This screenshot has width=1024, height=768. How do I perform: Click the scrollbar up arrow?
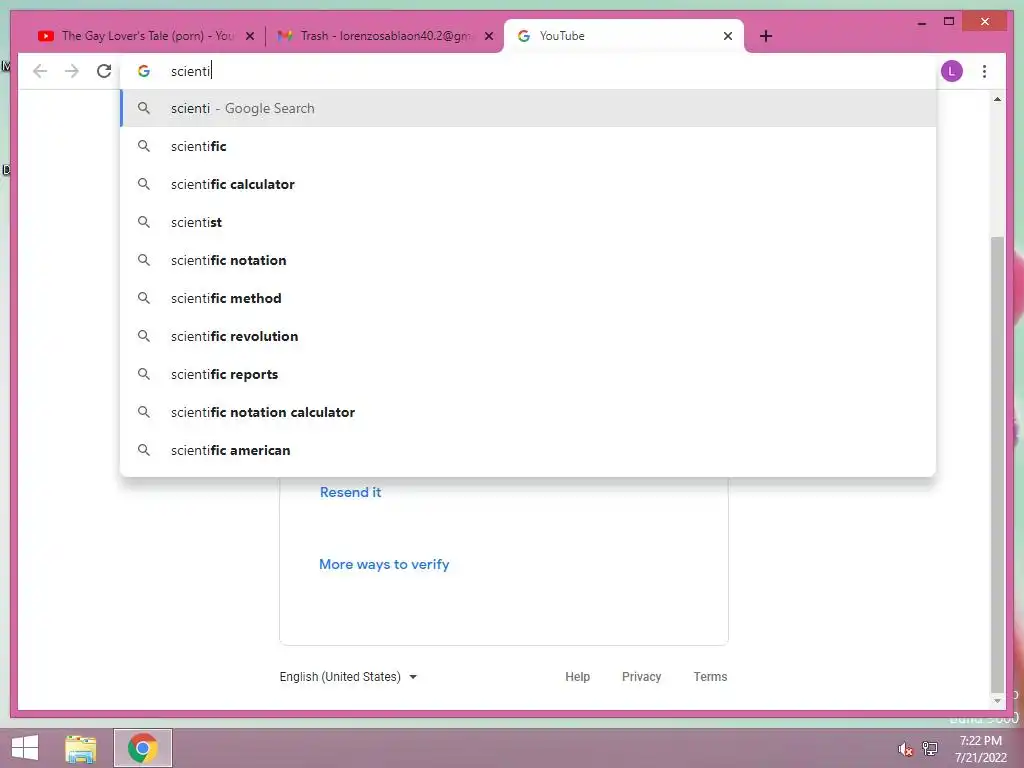(997, 99)
